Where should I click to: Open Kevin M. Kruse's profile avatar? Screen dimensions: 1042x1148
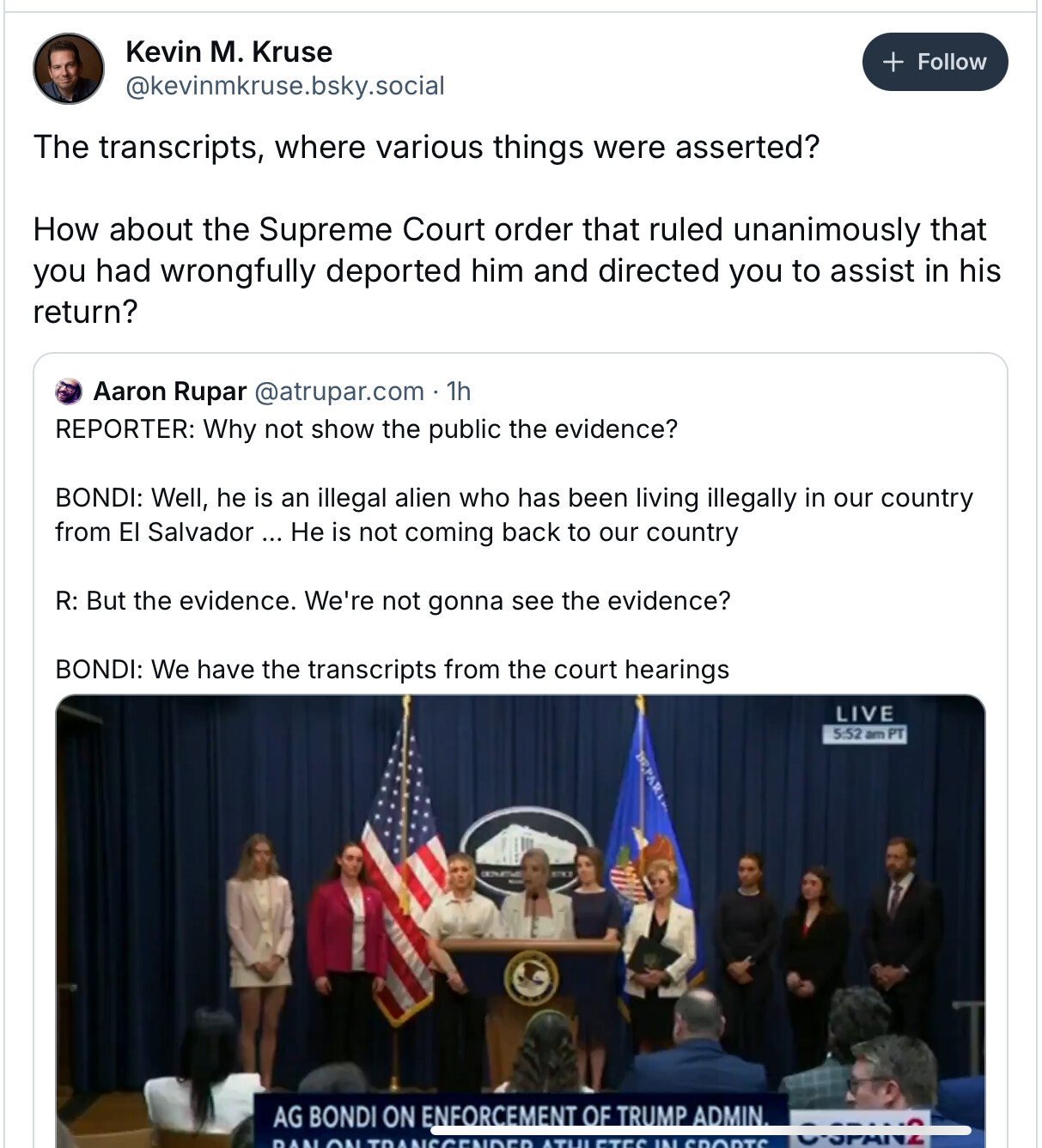[69, 69]
